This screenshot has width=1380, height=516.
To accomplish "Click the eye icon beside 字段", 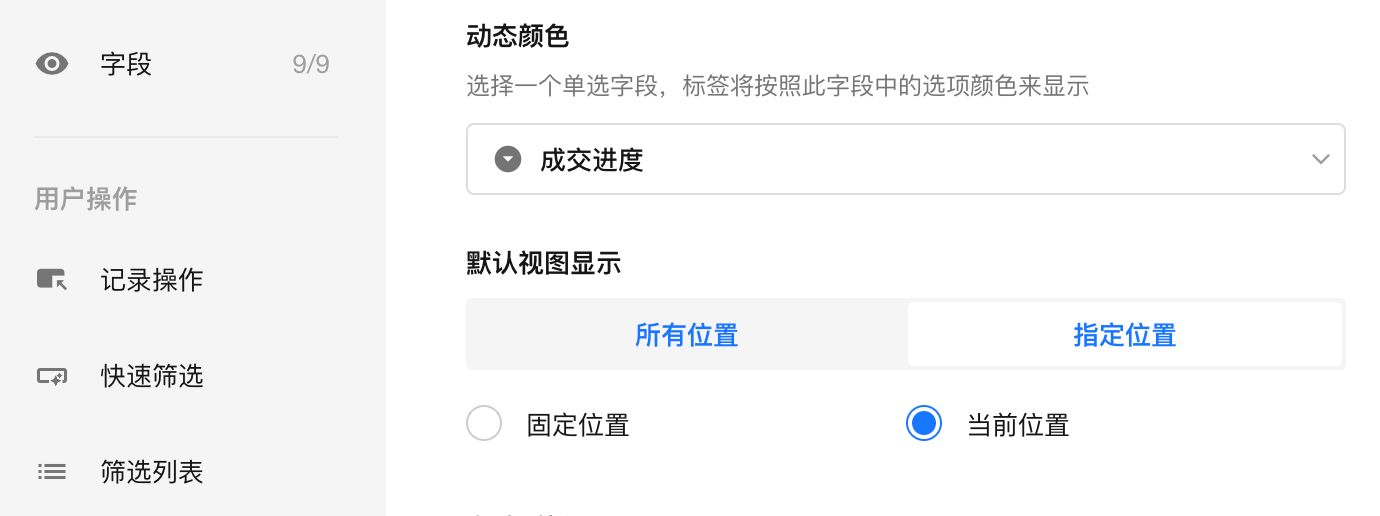I will [52, 65].
